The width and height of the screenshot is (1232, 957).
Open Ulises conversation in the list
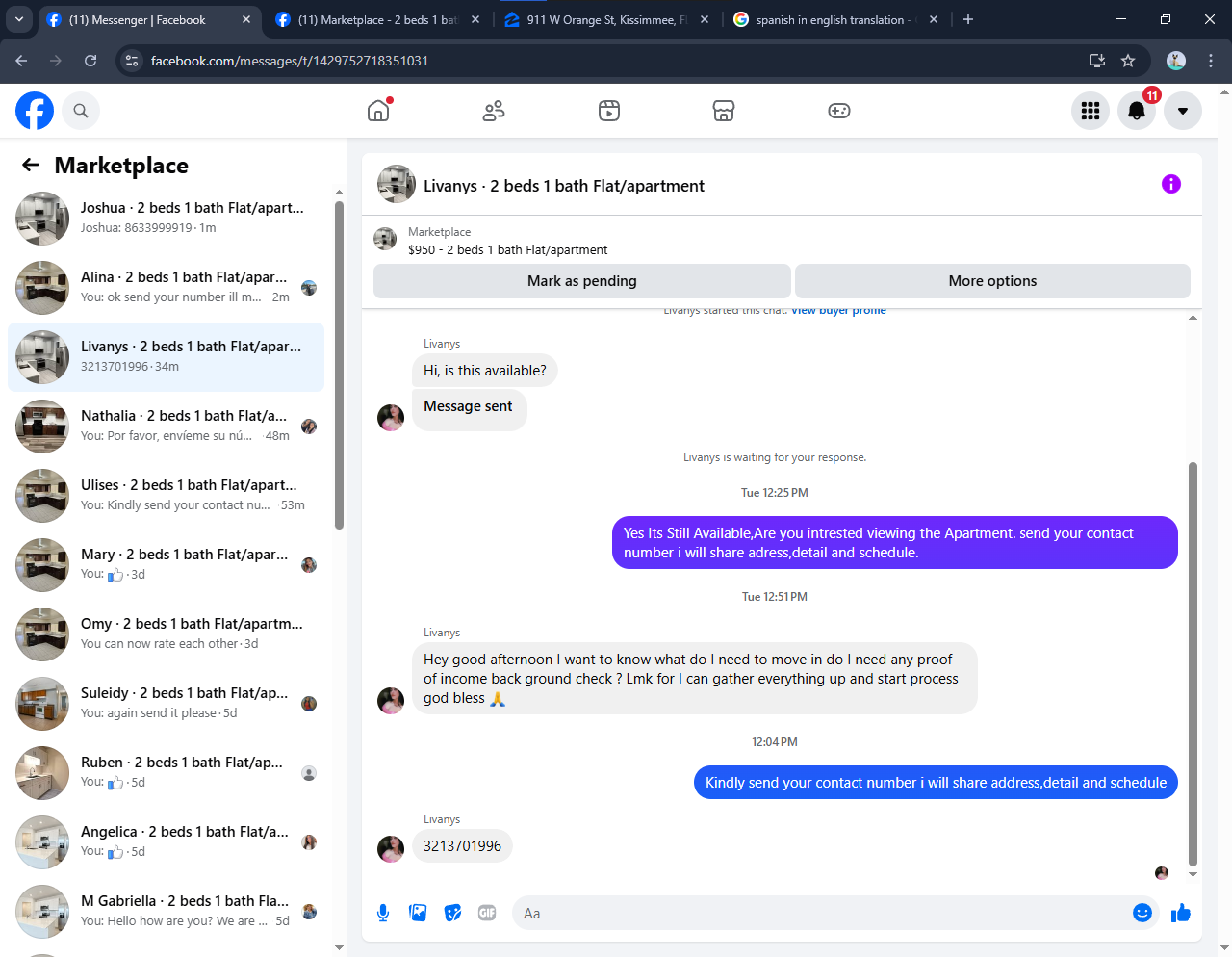pyautogui.click(x=166, y=496)
